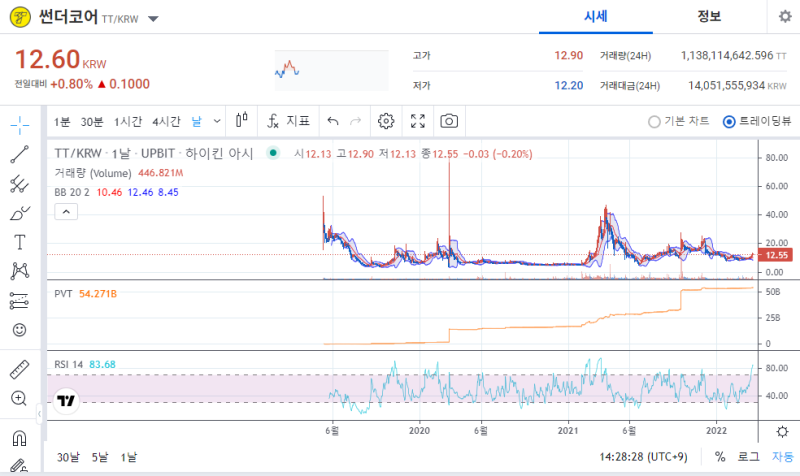The image size is (800, 476).
Task: Open the TT/KRW market selector dropdown arrow
Action: point(153,19)
